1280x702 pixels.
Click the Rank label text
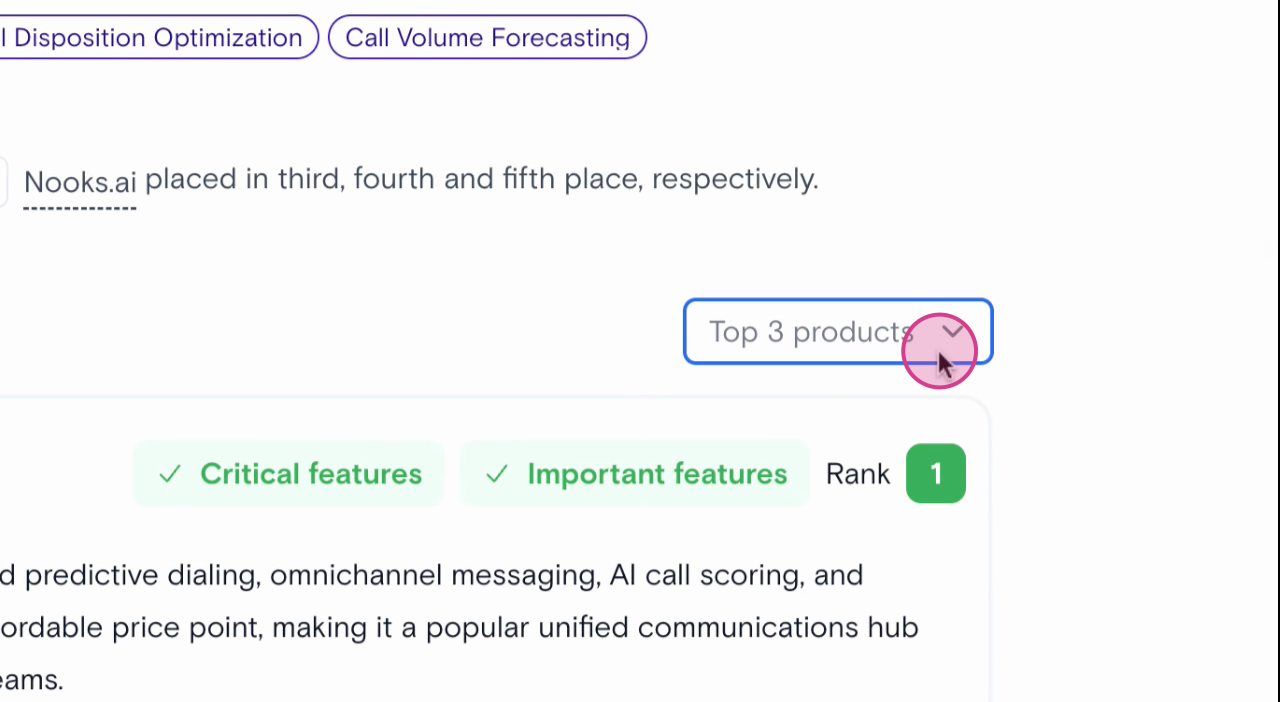point(857,474)
